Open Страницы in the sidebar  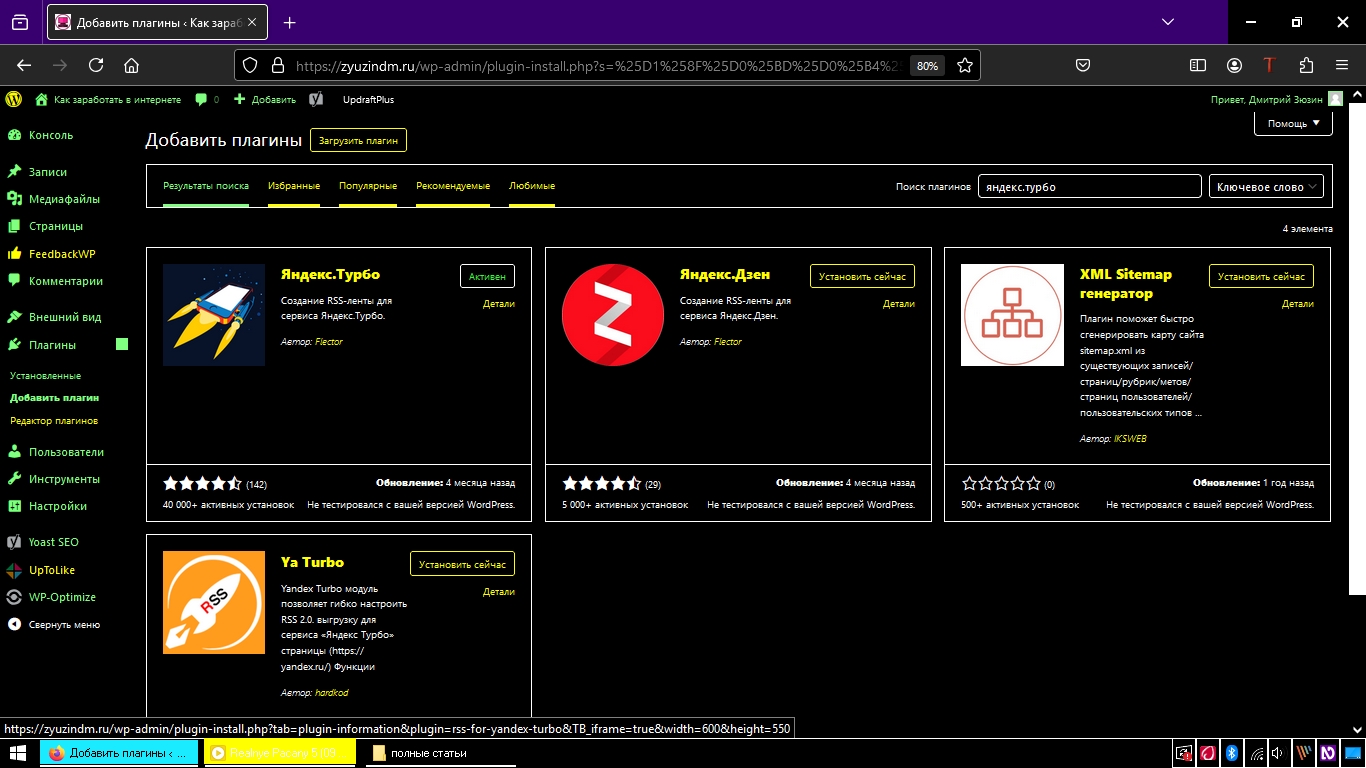click(x=55, y=226)
